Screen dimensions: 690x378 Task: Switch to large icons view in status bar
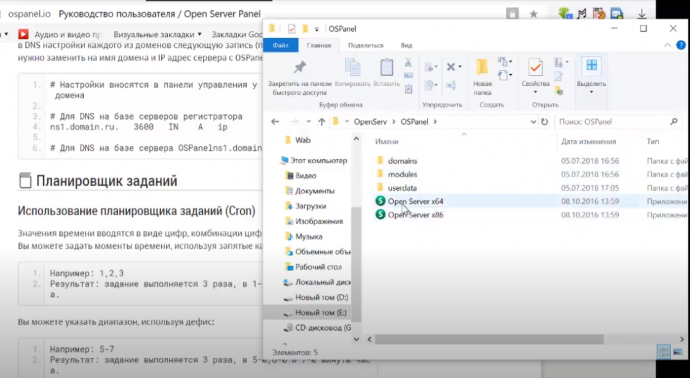click(677, 352)
